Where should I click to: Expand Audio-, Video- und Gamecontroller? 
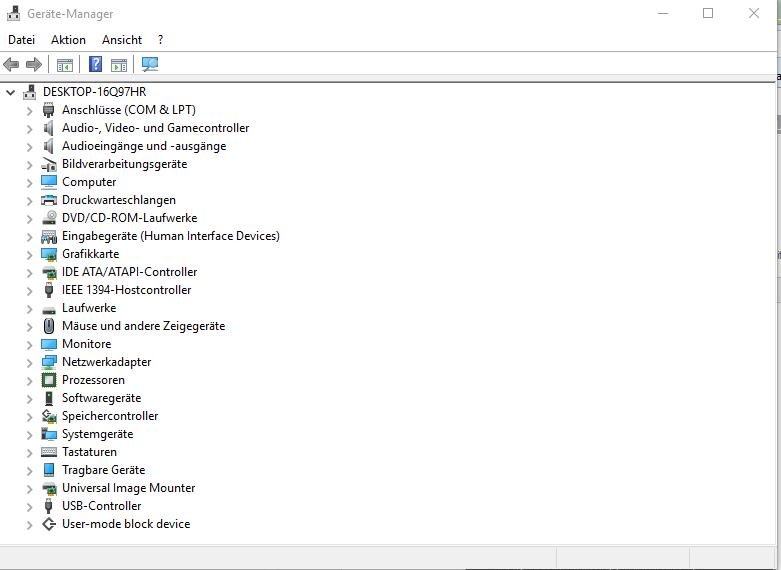tap(29, 129)
